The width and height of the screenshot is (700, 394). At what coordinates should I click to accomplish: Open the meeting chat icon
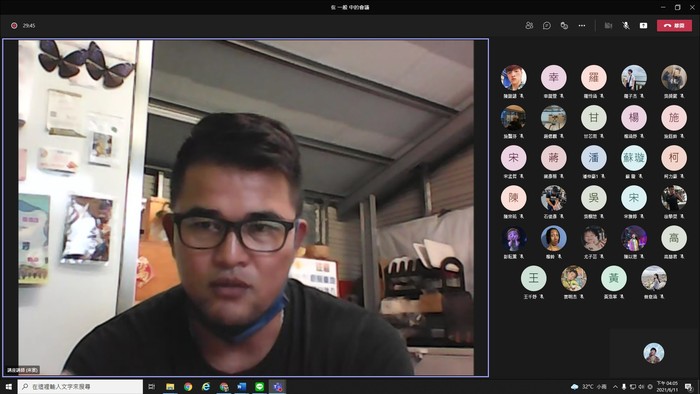pyautogui.click(x=546, y=25)
